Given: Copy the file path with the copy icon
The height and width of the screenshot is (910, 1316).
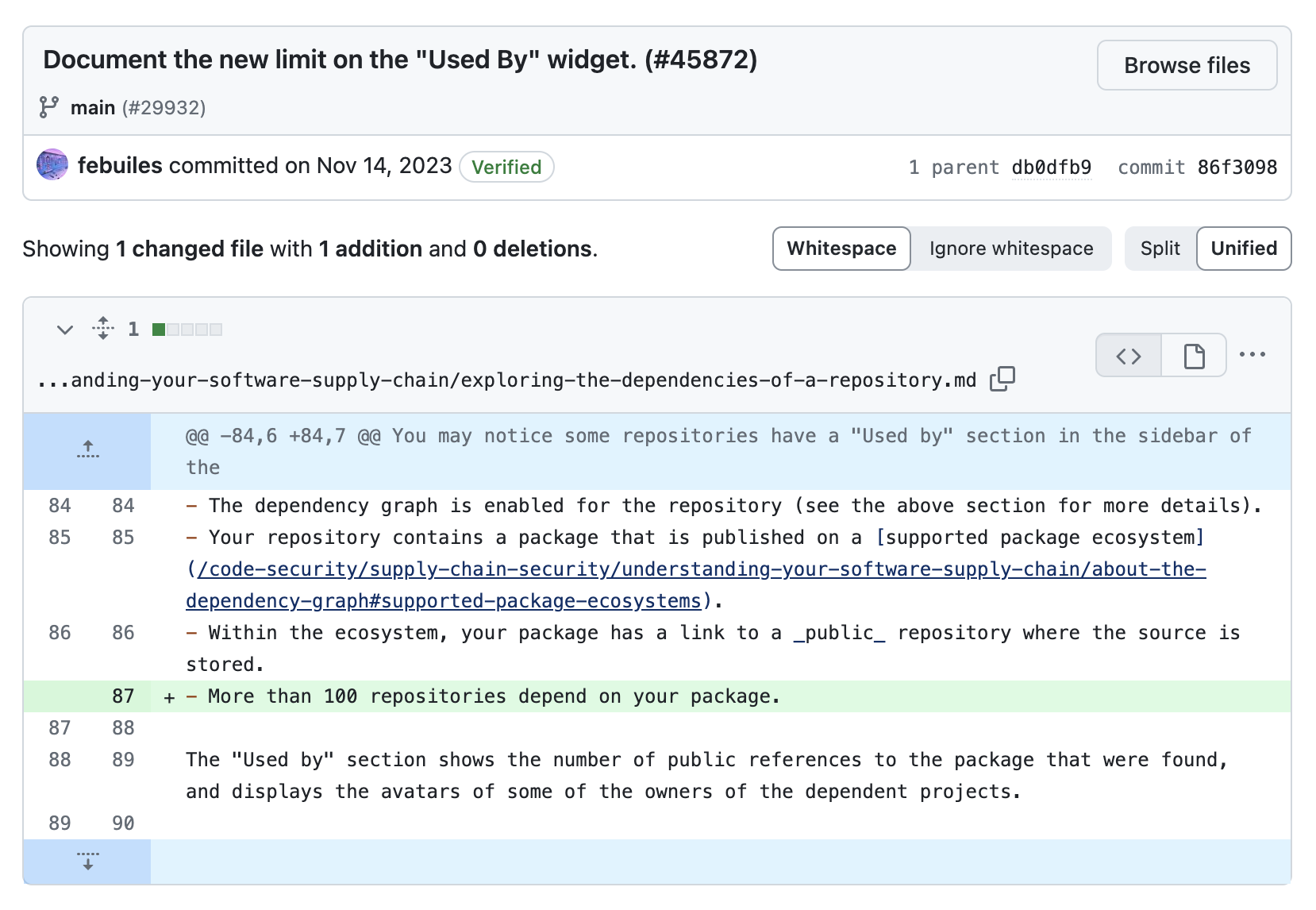Looking at the screenshot, I should [1002, 379].
